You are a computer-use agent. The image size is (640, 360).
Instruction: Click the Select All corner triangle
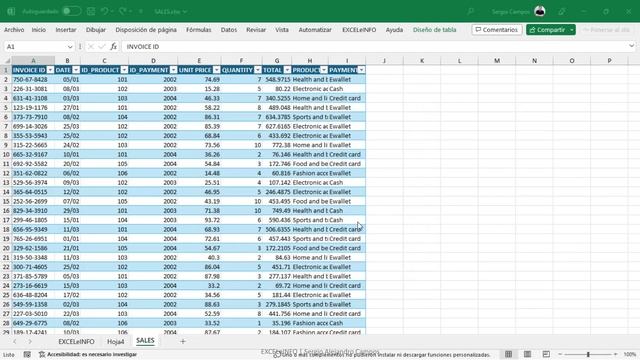[x=7, y=61]
